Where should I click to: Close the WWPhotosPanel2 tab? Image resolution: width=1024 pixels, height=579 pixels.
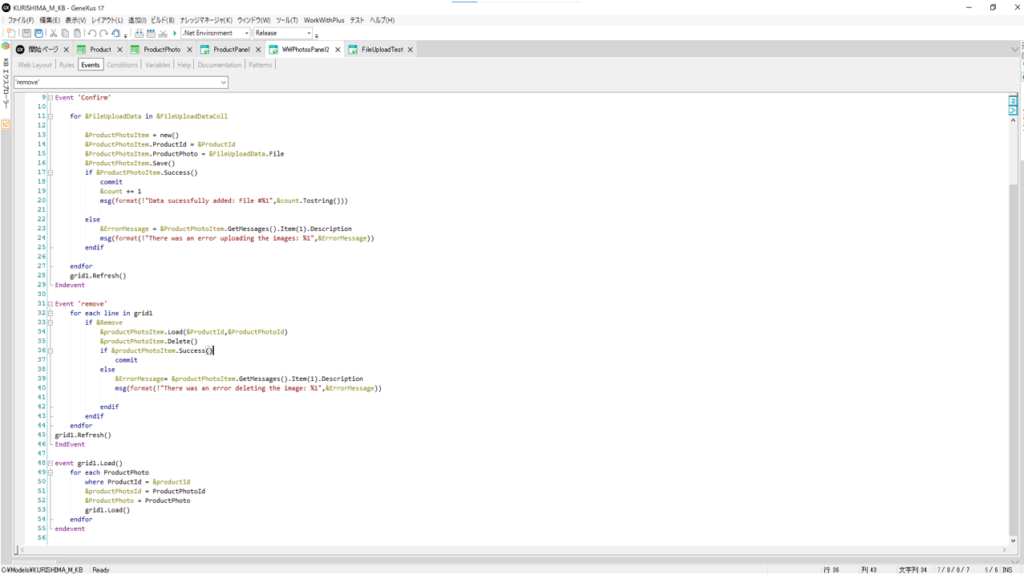[x=338, y=50]
